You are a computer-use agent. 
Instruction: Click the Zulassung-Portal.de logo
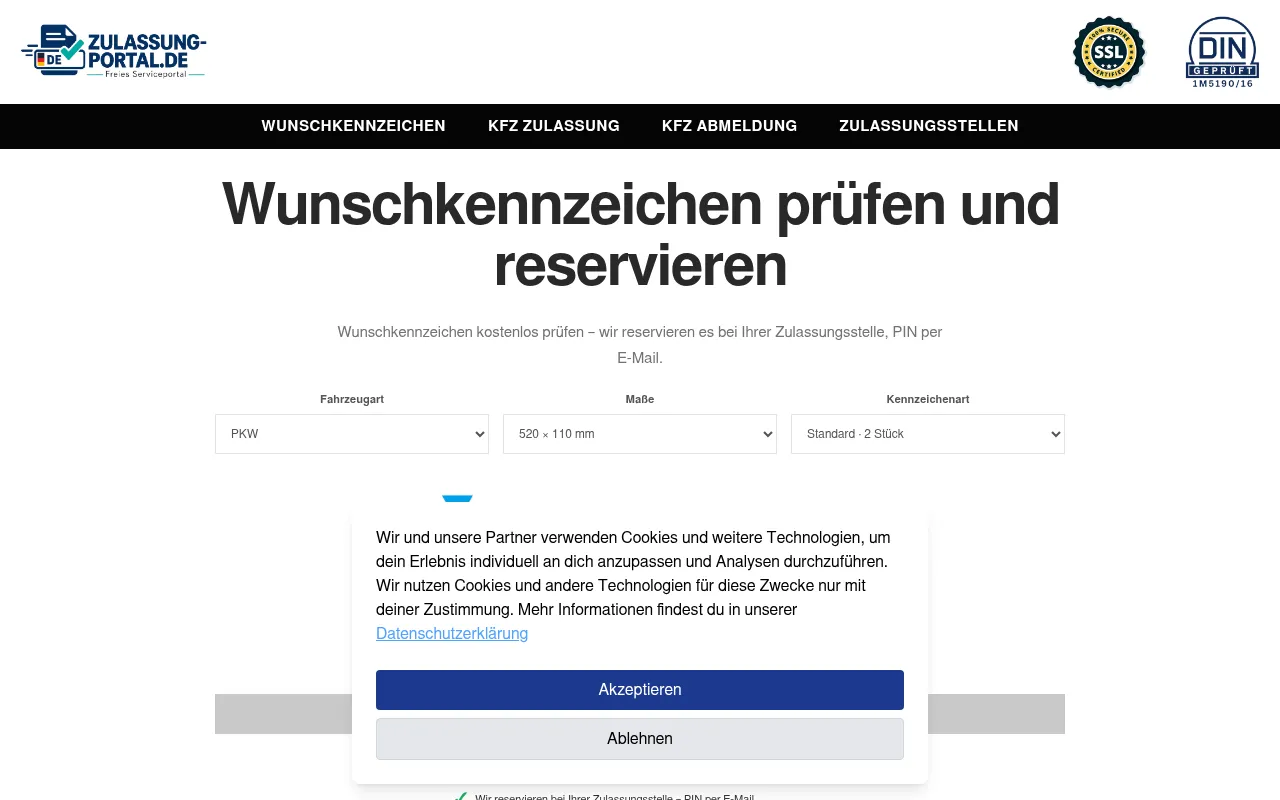point(113,52)
